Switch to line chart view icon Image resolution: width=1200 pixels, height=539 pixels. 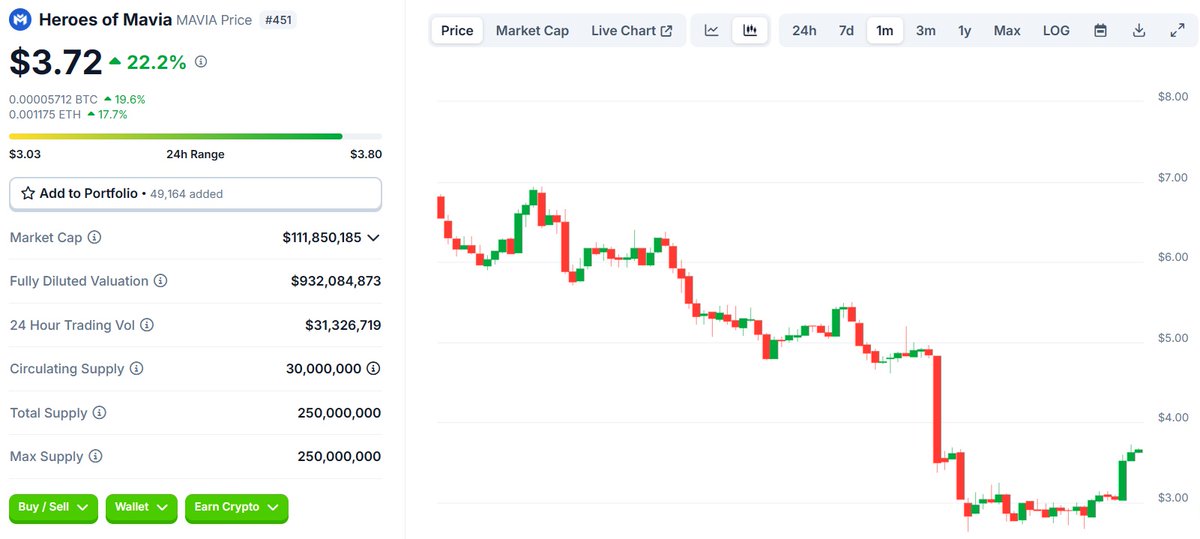(712, 30)
